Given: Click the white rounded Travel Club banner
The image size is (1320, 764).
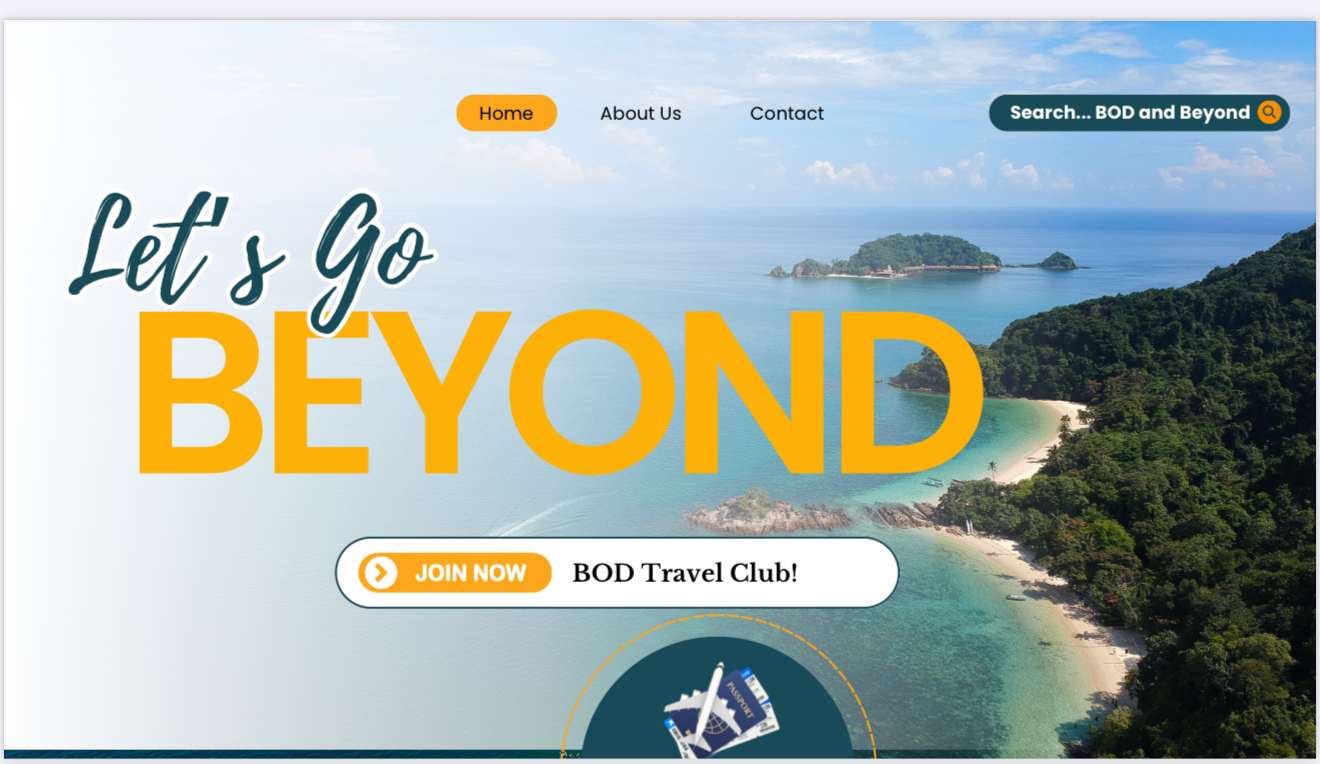Looking at the screenshot, I should (x=617, y=573).
